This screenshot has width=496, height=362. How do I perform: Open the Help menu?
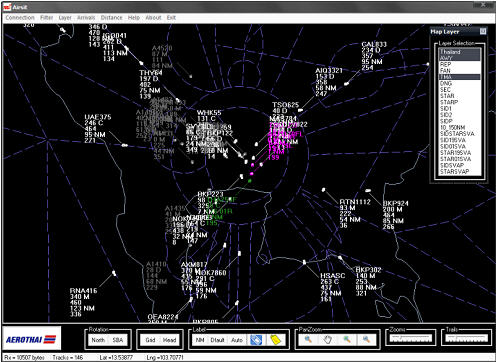(134, 18)
